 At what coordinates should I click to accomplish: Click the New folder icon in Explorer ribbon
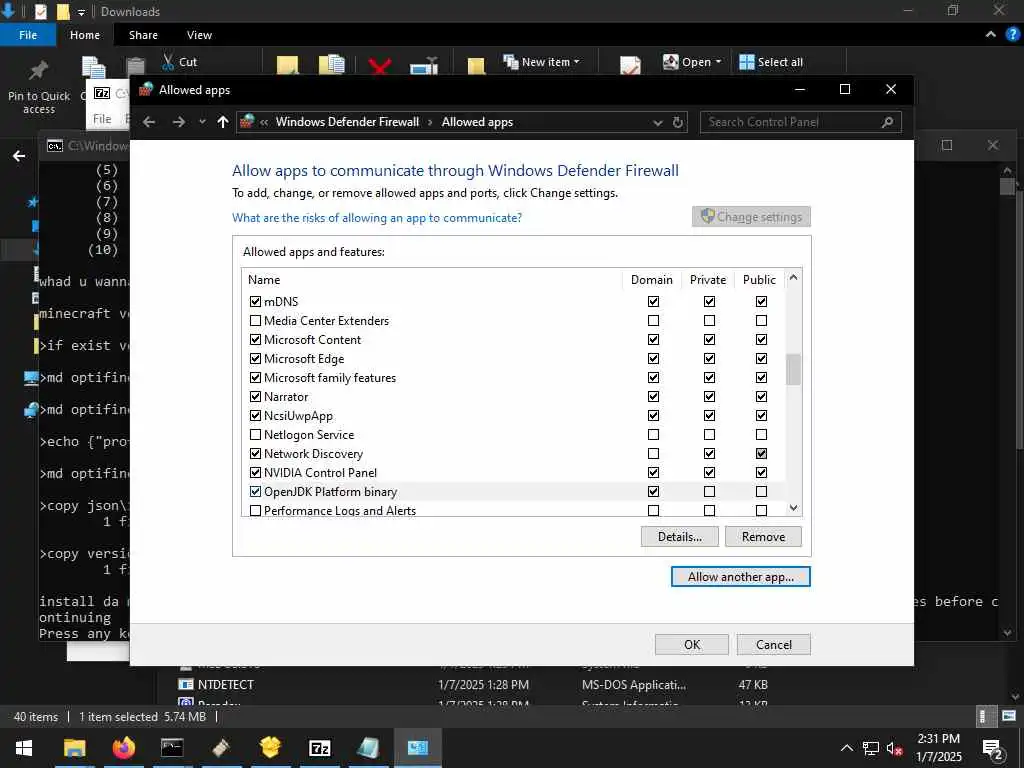coord(476,65)
